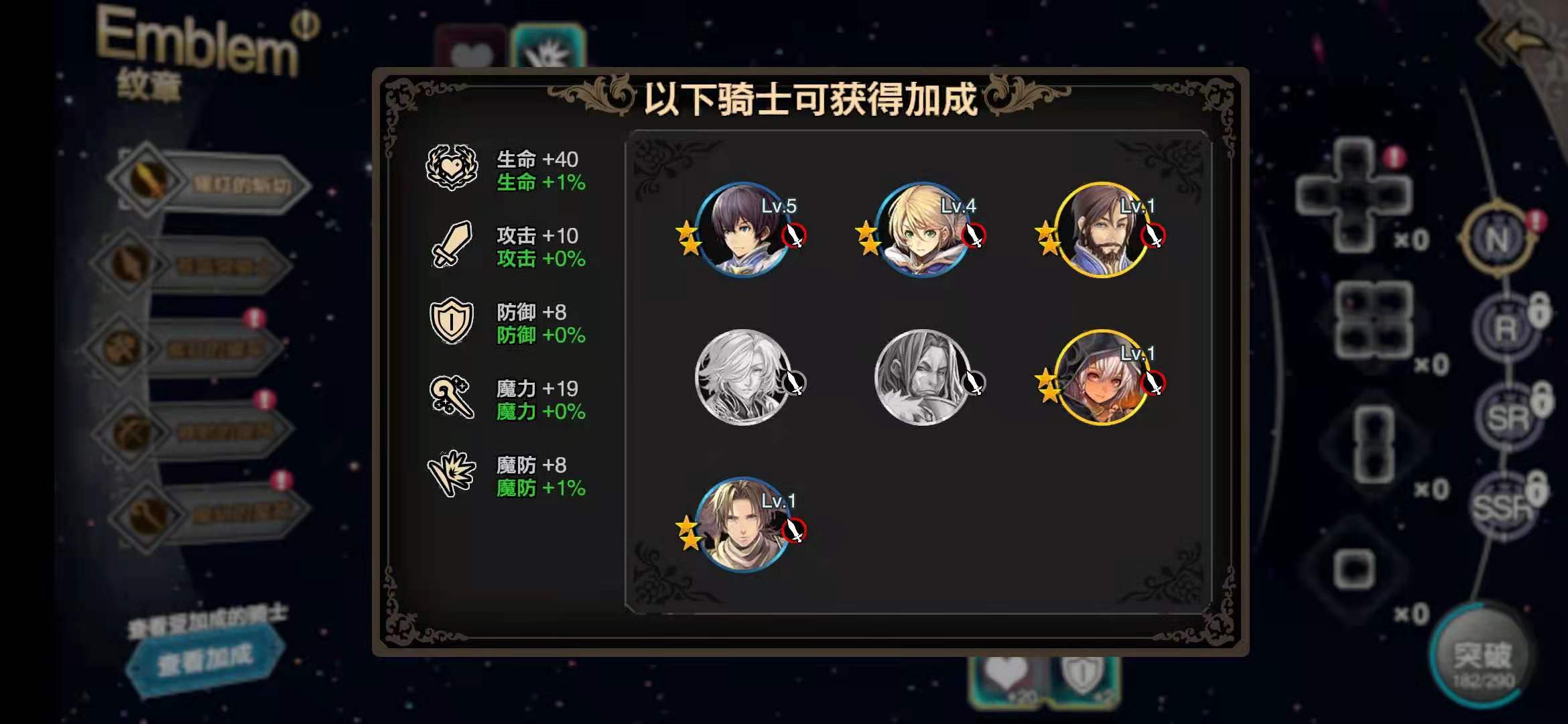This screenshot has width=1568, height=724.
Task: Switch to the locked SR rarity node
Action: [x=1508, y=418]
